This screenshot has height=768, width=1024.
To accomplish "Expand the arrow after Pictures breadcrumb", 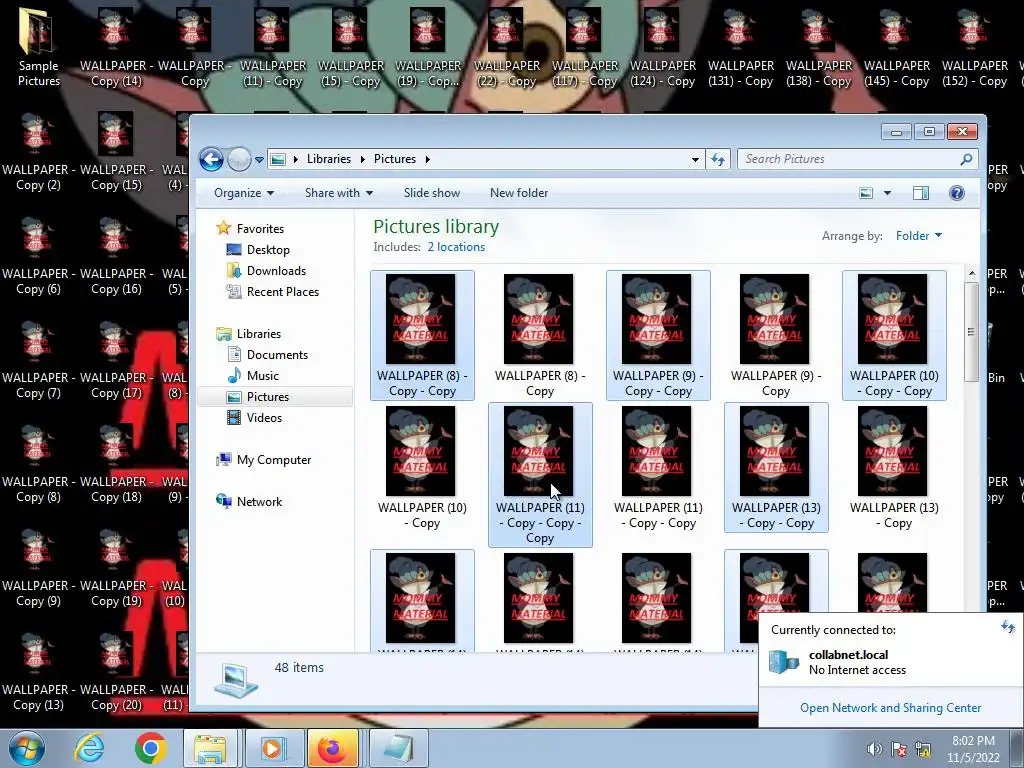I will coord(428,159).
